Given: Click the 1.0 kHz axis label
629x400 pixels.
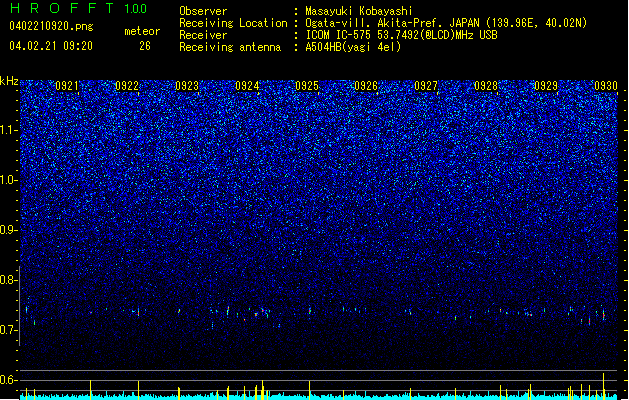Looking at the screenshot, I should 9,180.
